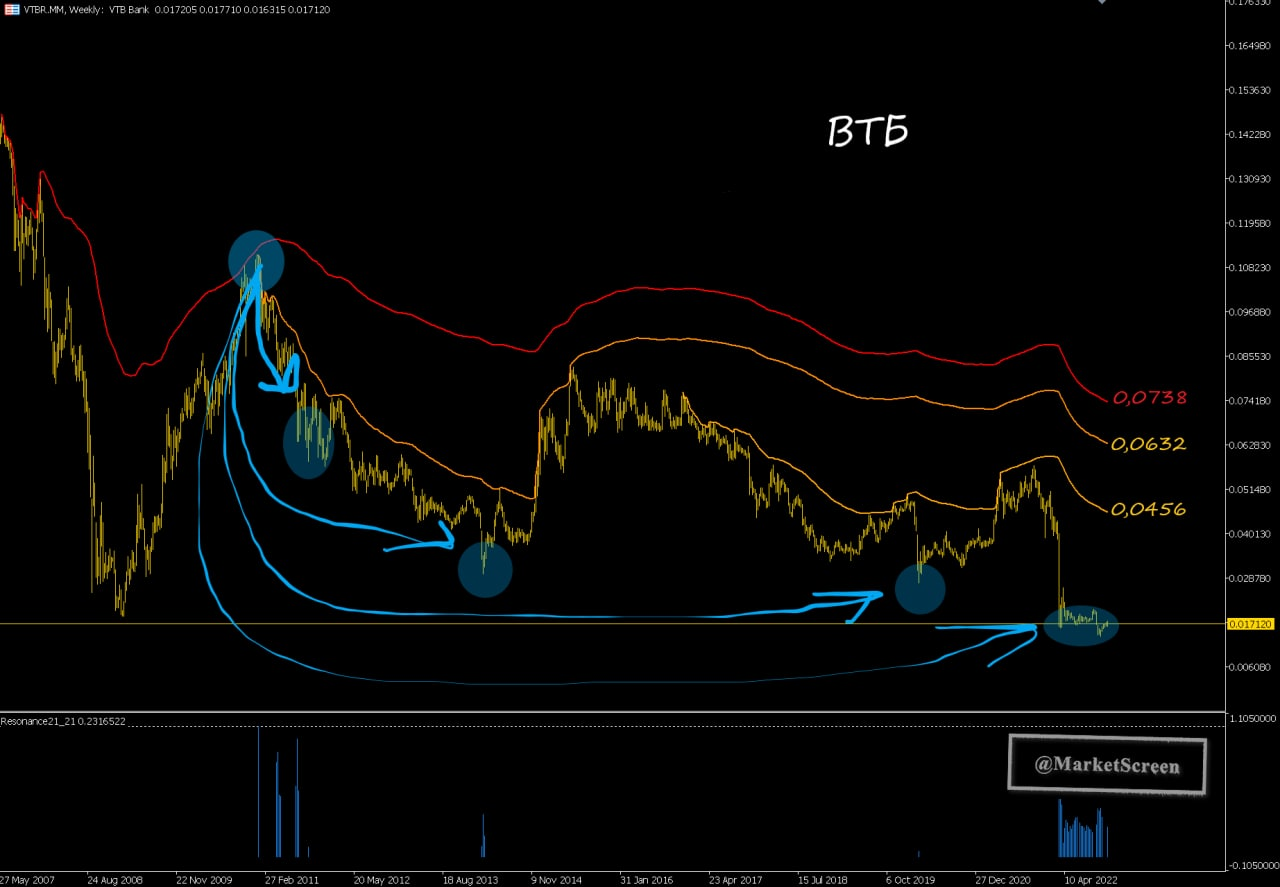Viewport: 1280px width, 887px height.
Task: Select the current price label 0.017120
Action: pyautogui.click(x=1252, y=623)
